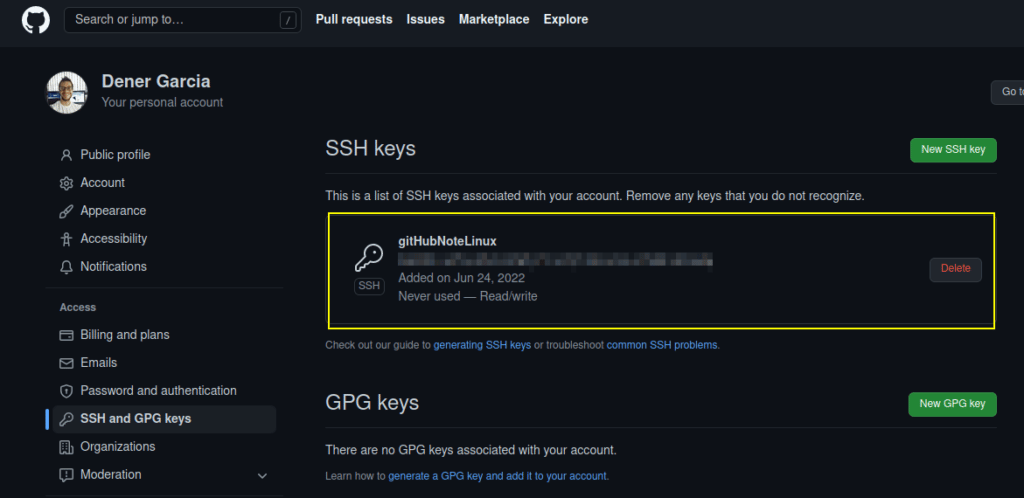Click the Account gear icon
Viewport: 1024px width, 498px height.
tap(66, 183)
